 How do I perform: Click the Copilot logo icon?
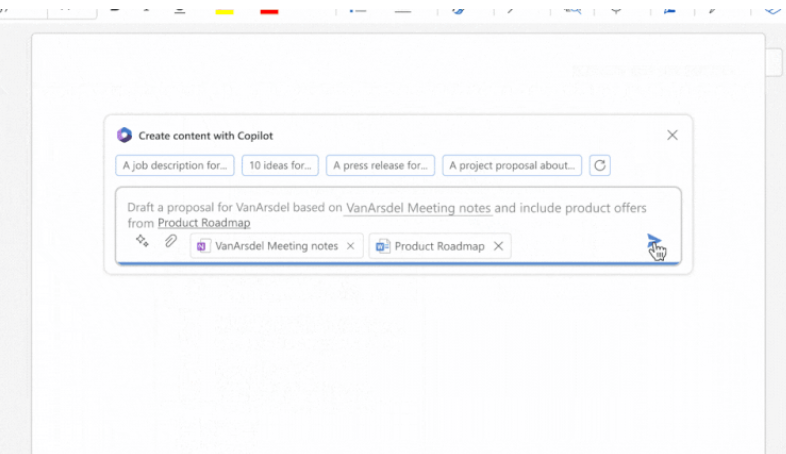click(124, 135)
